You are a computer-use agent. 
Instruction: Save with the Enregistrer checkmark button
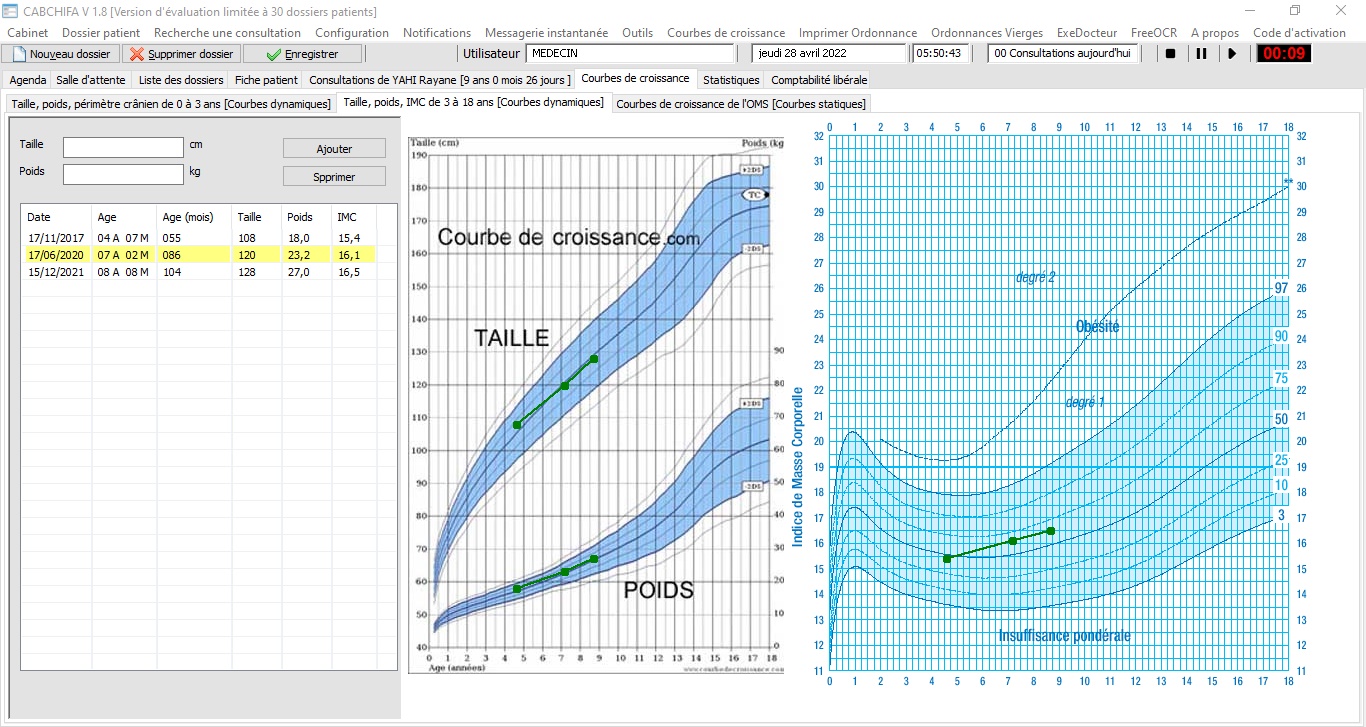(x=302, y=54)
